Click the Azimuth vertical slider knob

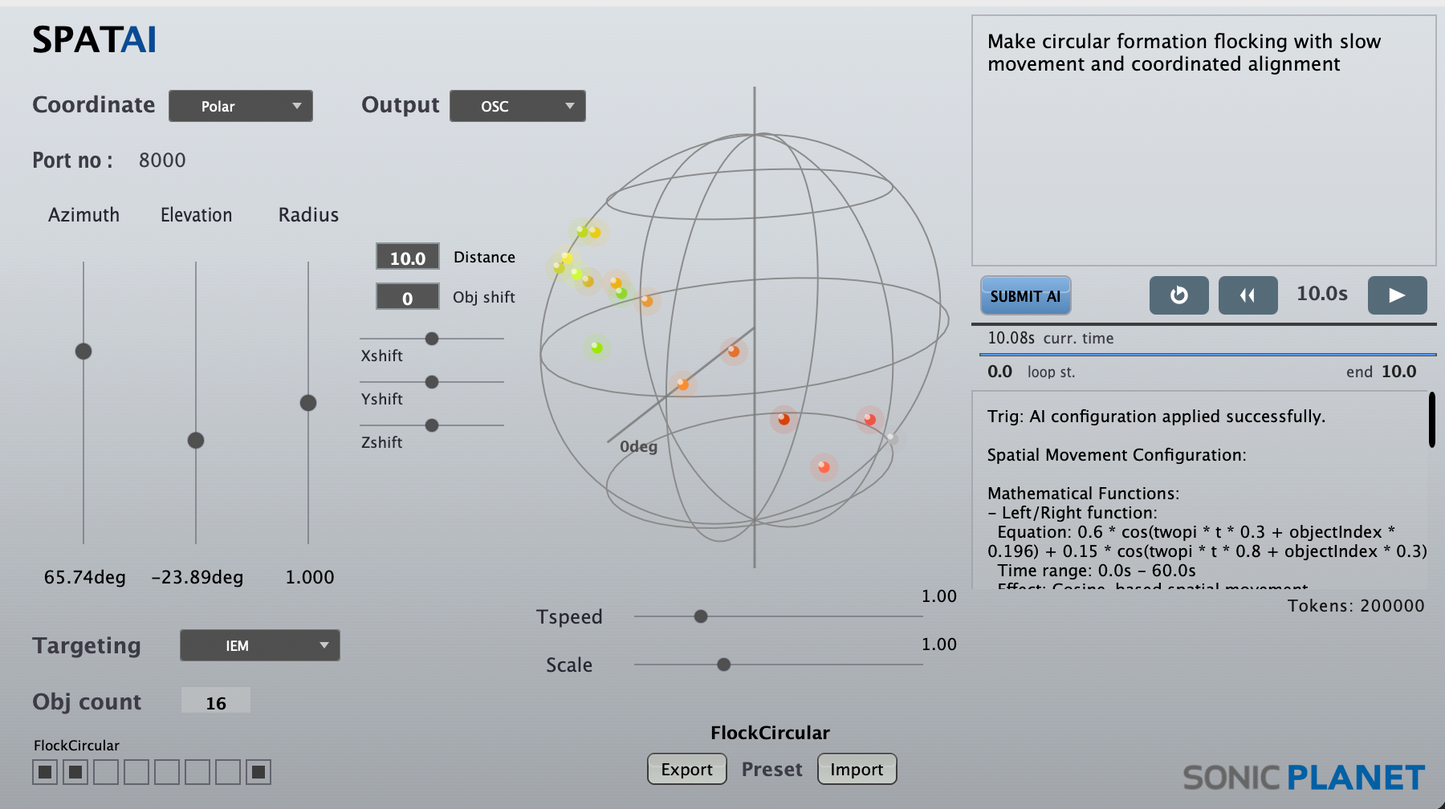point(83,351)
